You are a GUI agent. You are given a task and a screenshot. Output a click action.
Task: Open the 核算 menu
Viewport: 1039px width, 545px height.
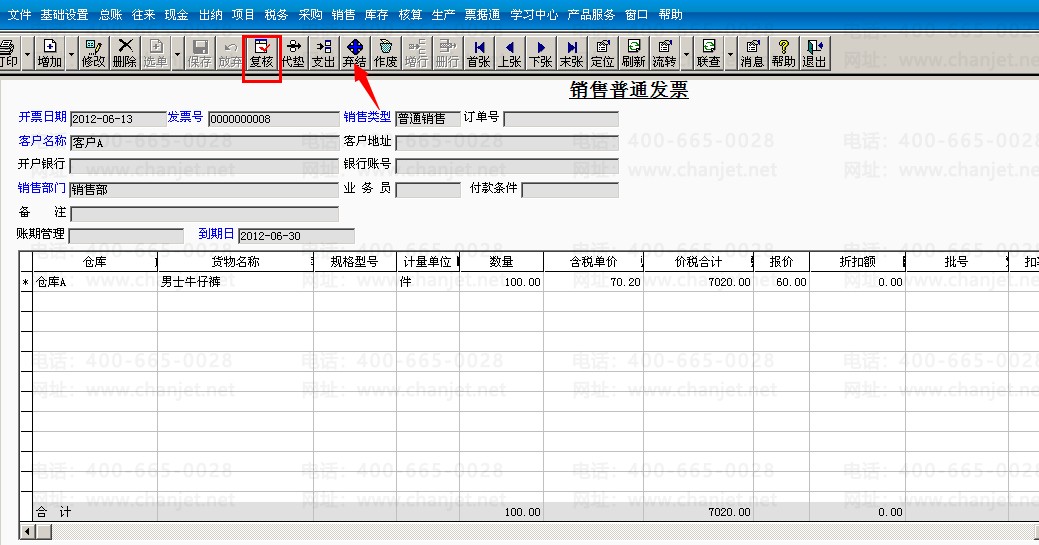(x=410, y=15)
